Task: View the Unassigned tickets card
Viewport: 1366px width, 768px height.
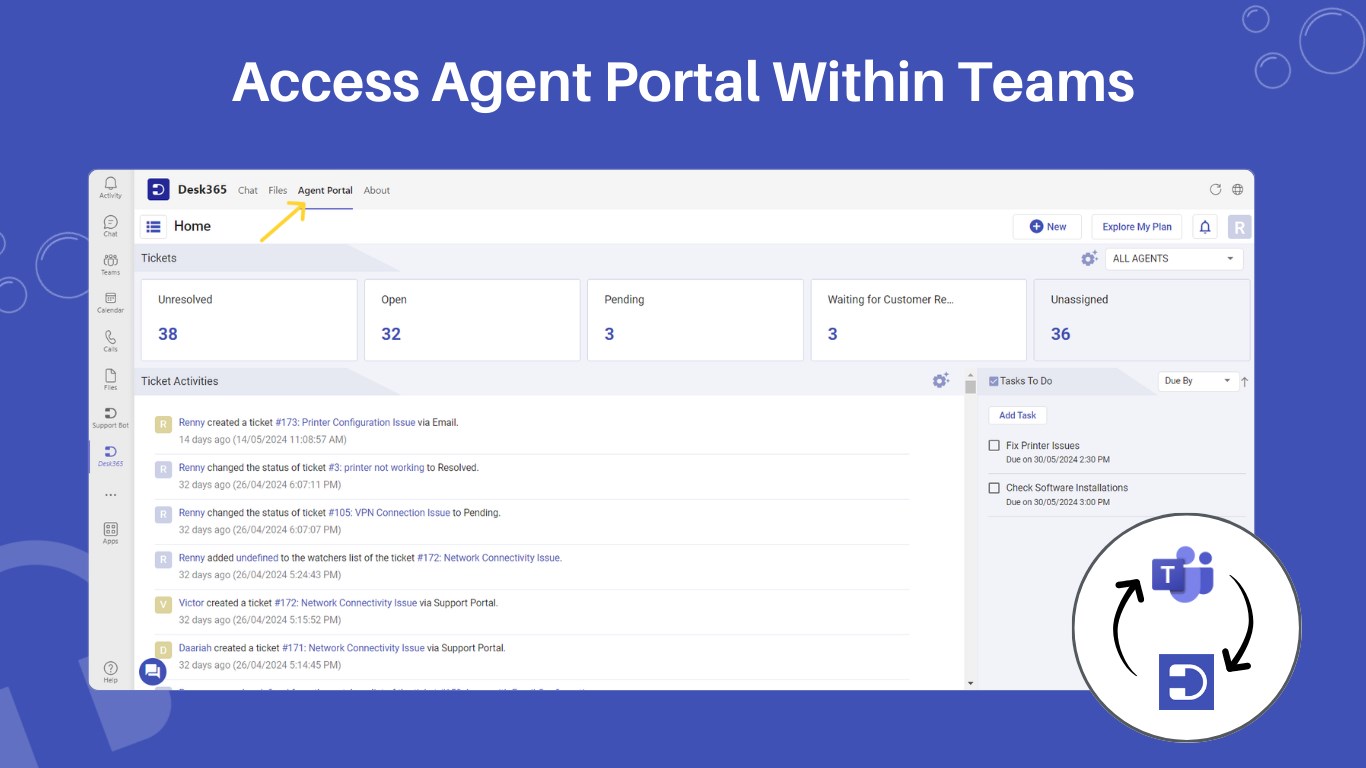Action: [1142, 320]
